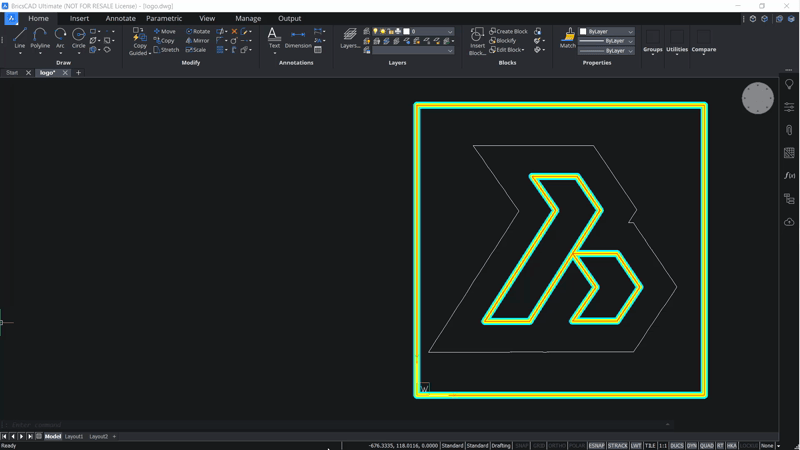Toggle SNAP in status bar
800x450 pixels.
click(x=521, y=445)
